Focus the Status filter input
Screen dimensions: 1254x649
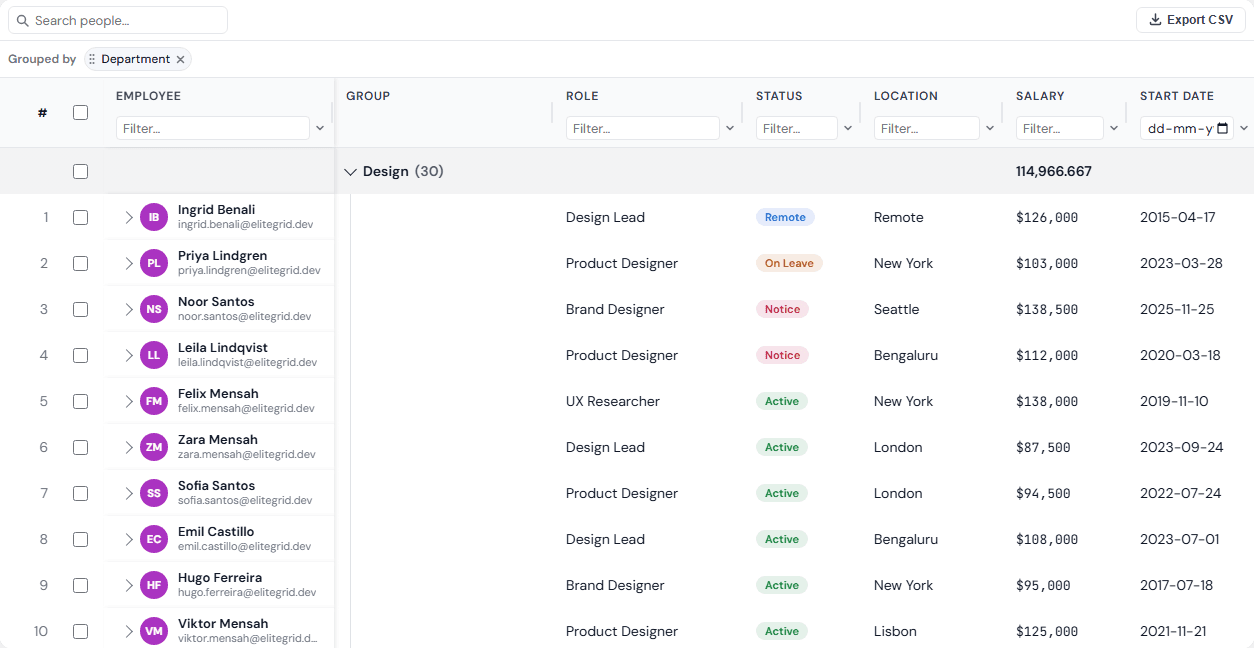point(797,128)
